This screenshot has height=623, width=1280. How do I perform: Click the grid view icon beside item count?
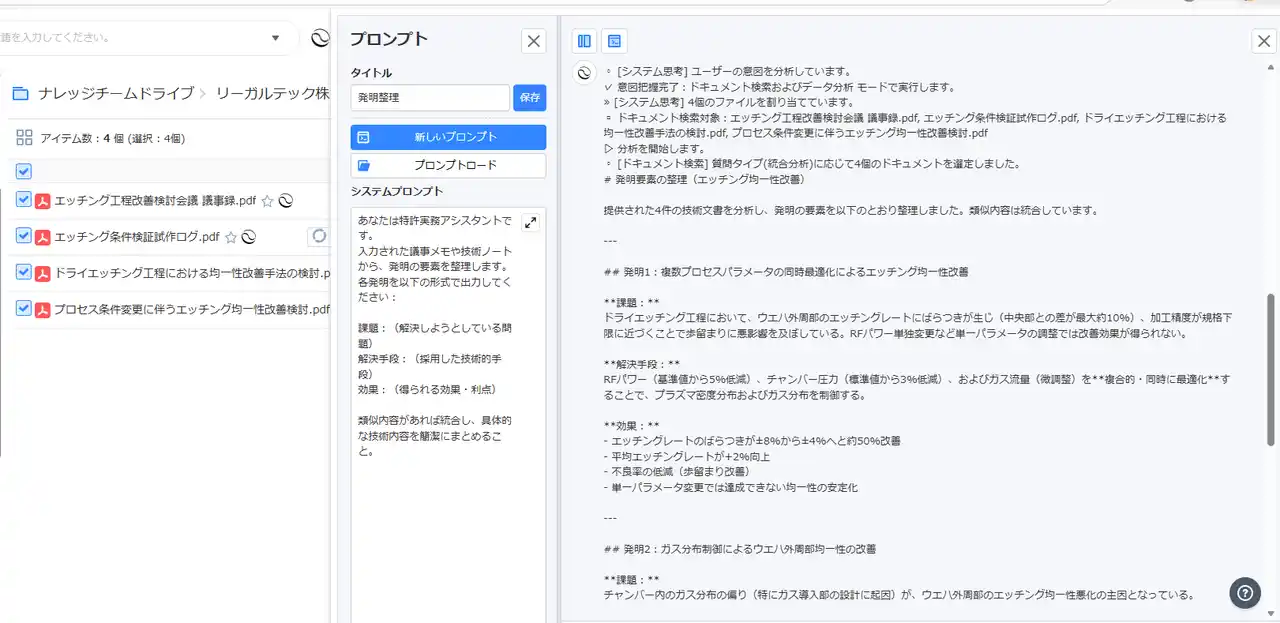pyautogui.click(x=24, y=138)
